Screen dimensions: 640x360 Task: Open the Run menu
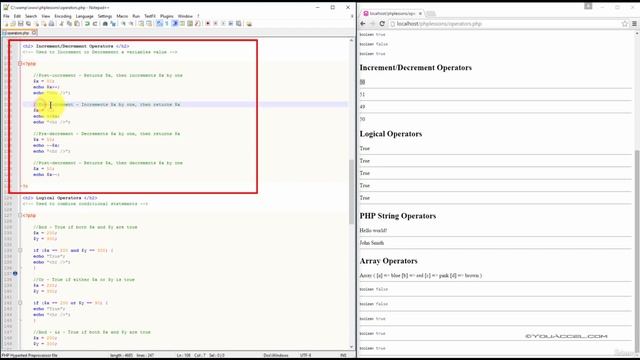(x=136, y=16)
